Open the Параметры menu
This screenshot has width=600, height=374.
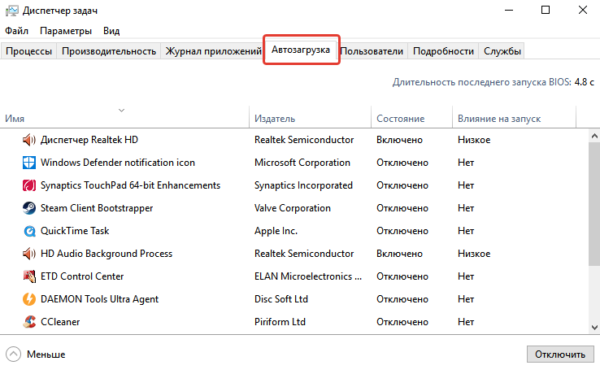pos(66,31)
